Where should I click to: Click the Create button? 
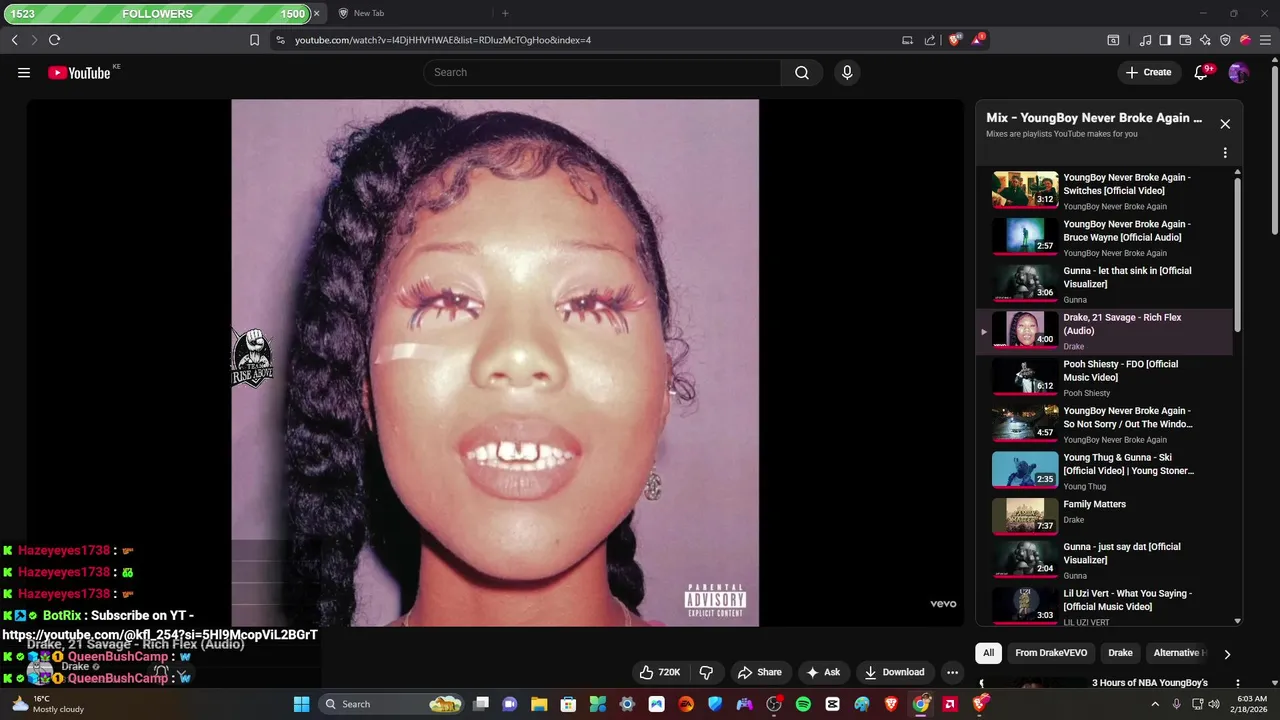(x=1148, y=72)
